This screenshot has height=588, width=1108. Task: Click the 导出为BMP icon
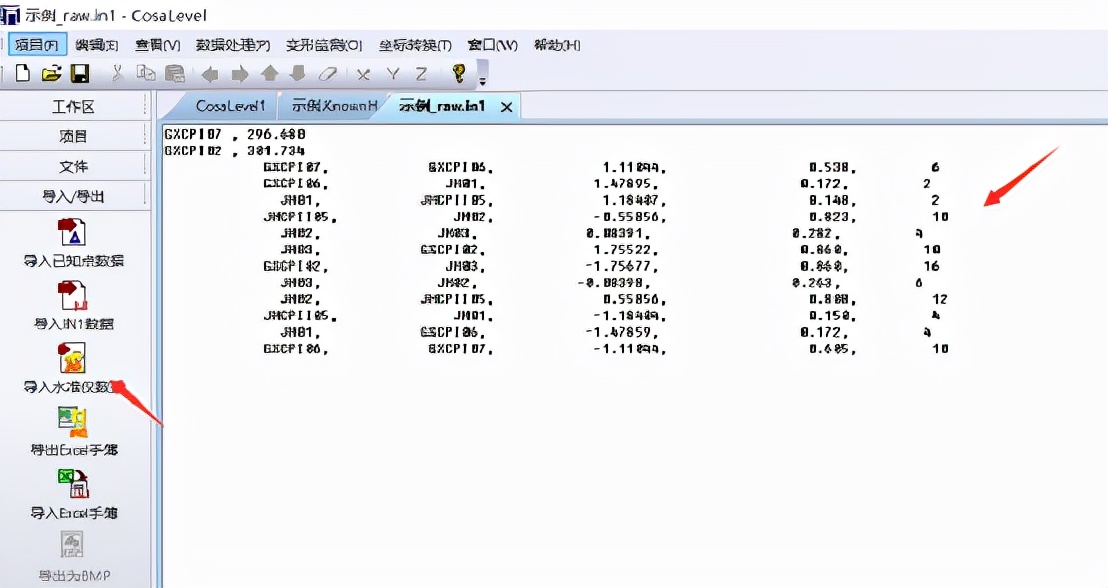(73, 546)
